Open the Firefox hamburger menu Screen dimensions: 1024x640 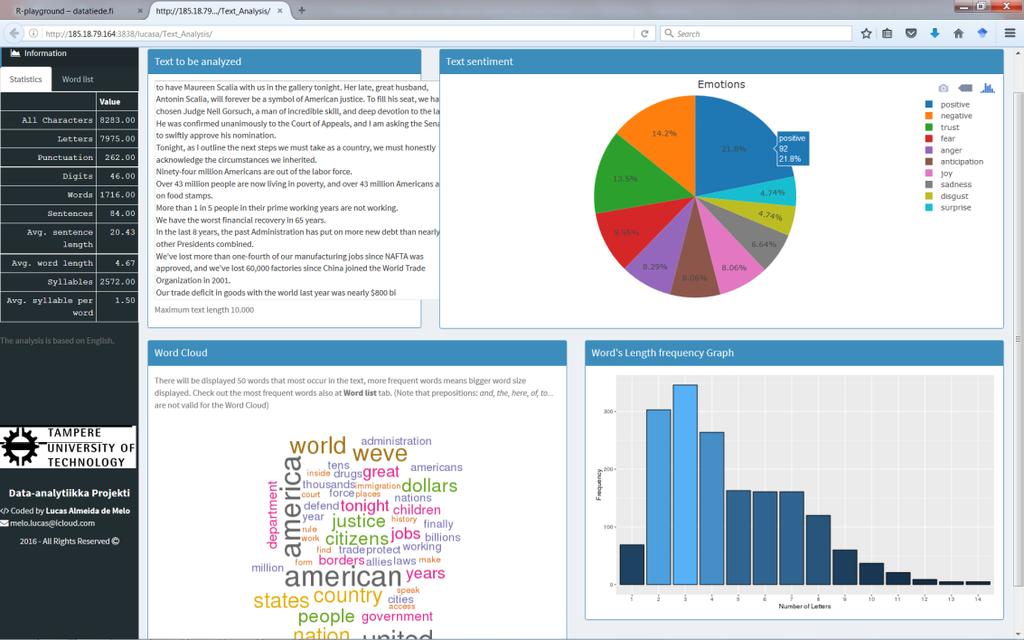[1010, 33]
